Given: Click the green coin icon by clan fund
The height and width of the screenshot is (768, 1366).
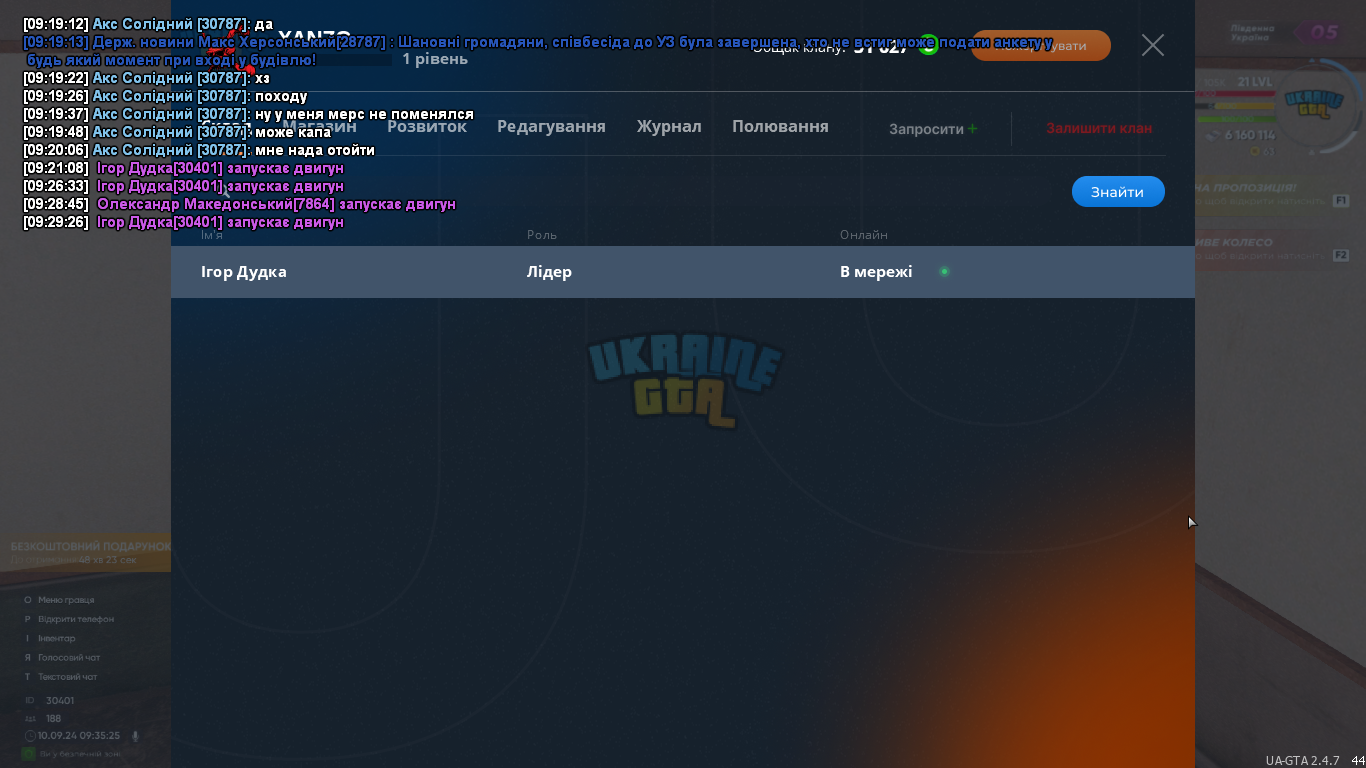Looking at the screenshot, I should [929, 45].
